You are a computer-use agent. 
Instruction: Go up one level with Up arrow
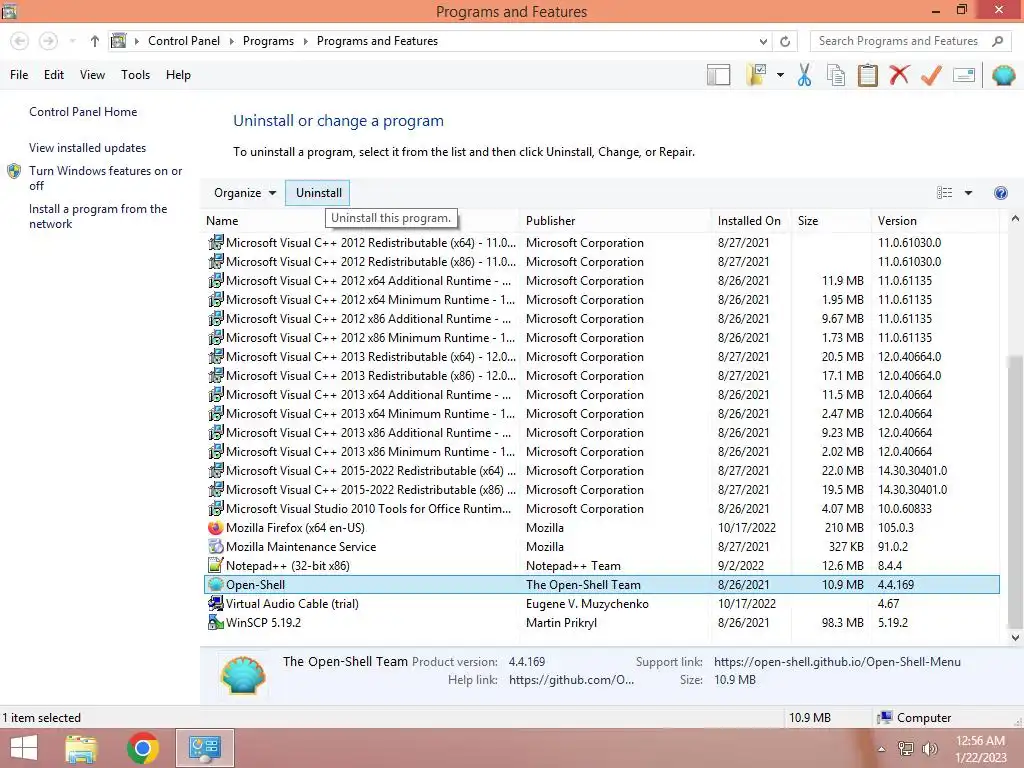[95, 41]
